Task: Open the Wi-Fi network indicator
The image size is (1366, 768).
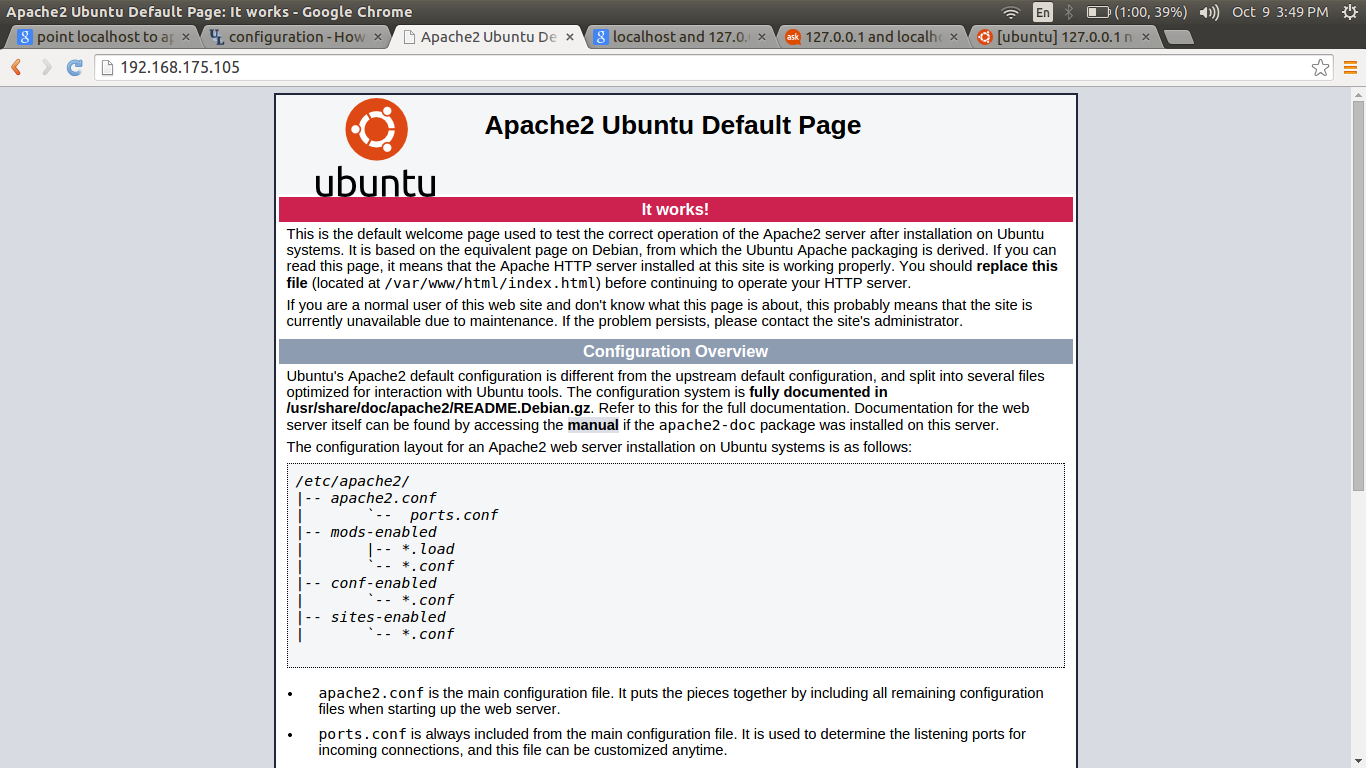Action: 1011,12
